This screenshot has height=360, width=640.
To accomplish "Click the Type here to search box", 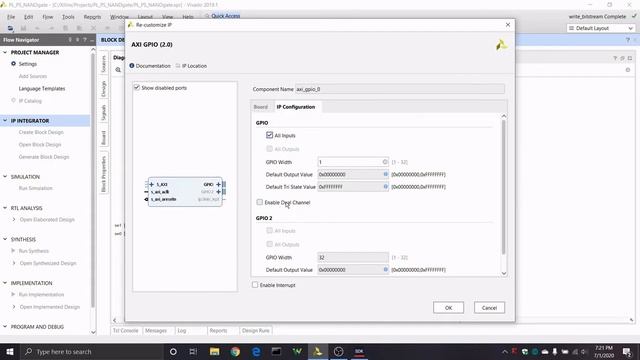I will click(92, 351).
